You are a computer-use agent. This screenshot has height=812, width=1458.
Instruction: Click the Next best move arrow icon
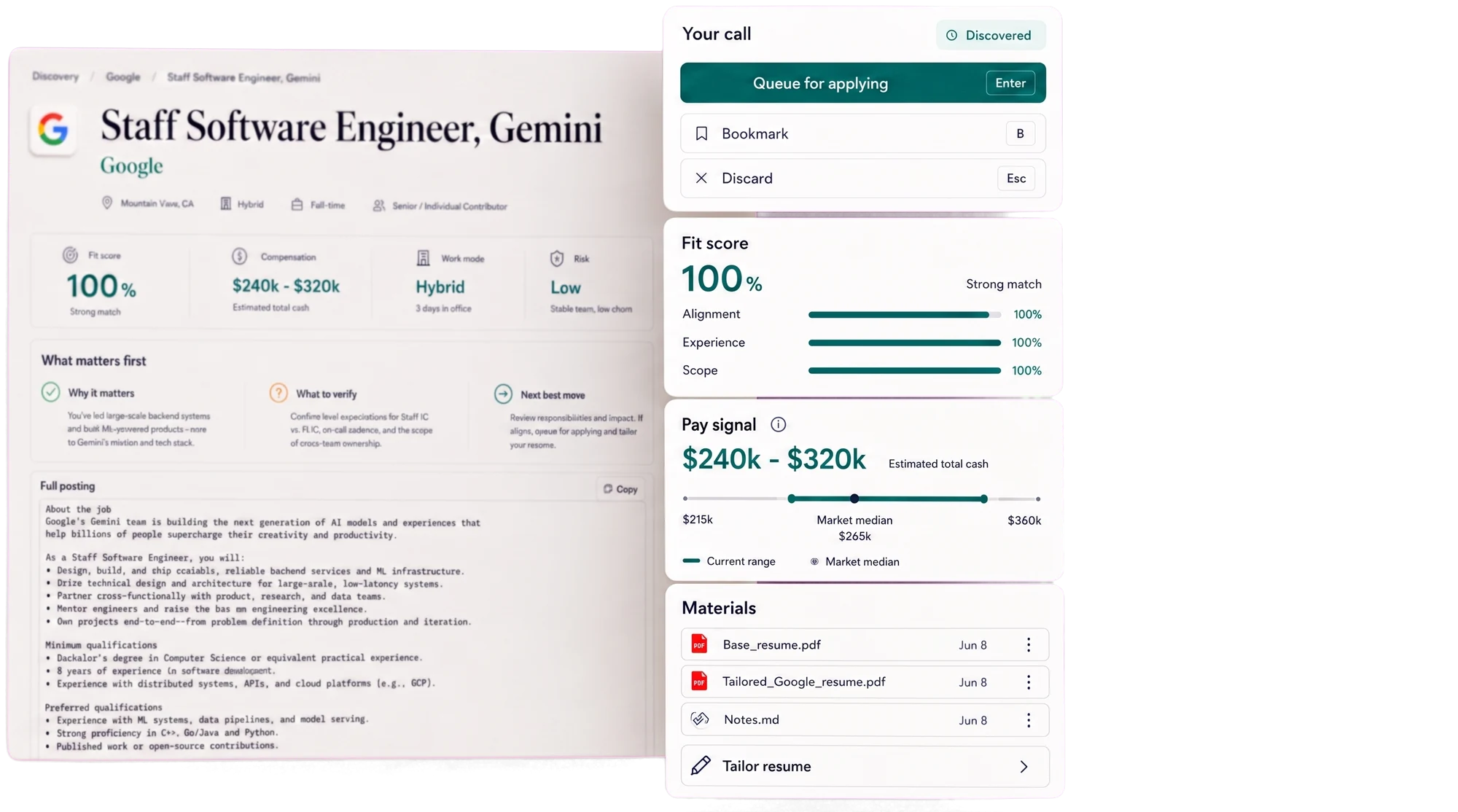[503, 394]
